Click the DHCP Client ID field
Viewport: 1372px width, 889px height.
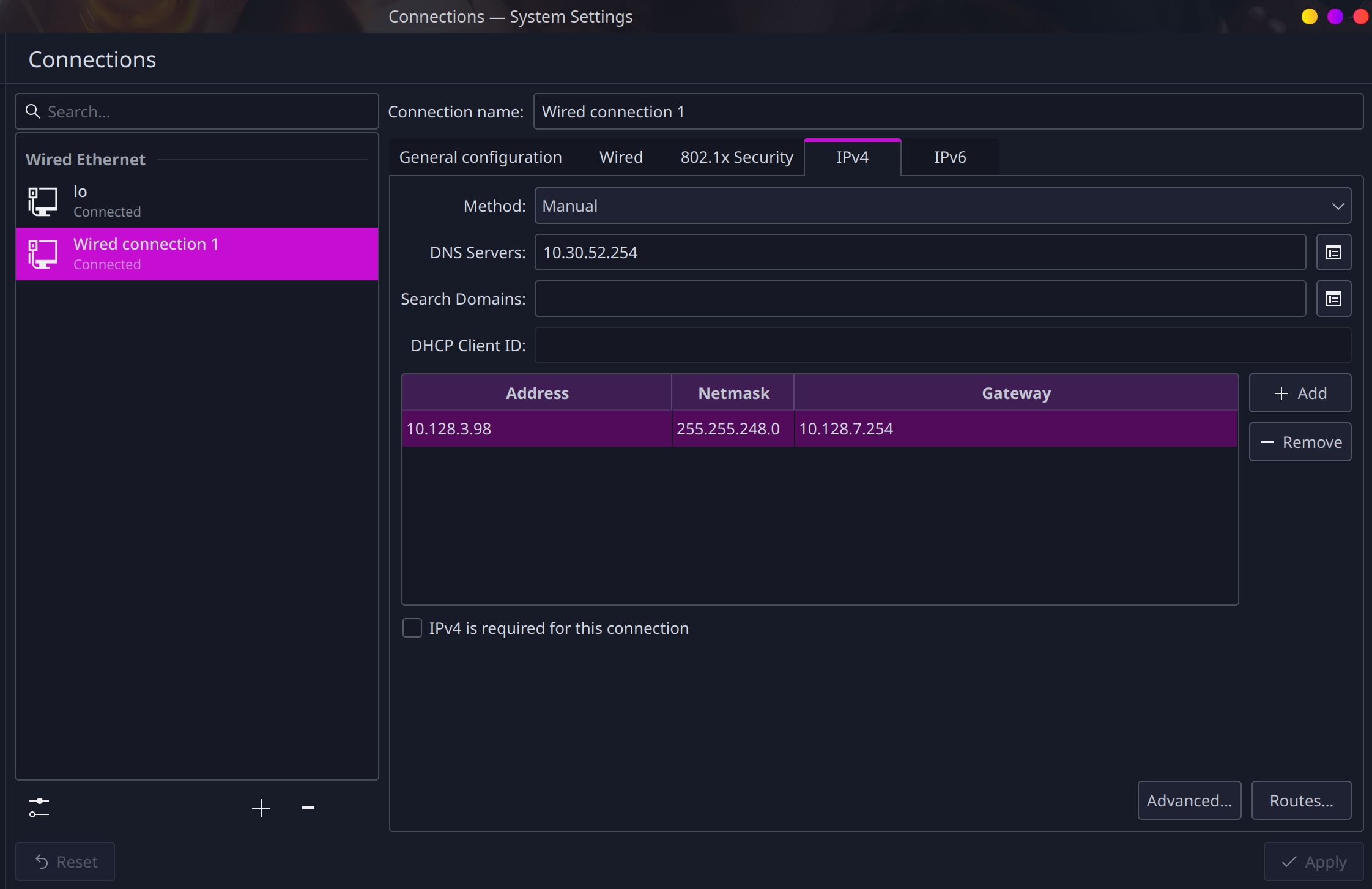(x=942, y=345)
